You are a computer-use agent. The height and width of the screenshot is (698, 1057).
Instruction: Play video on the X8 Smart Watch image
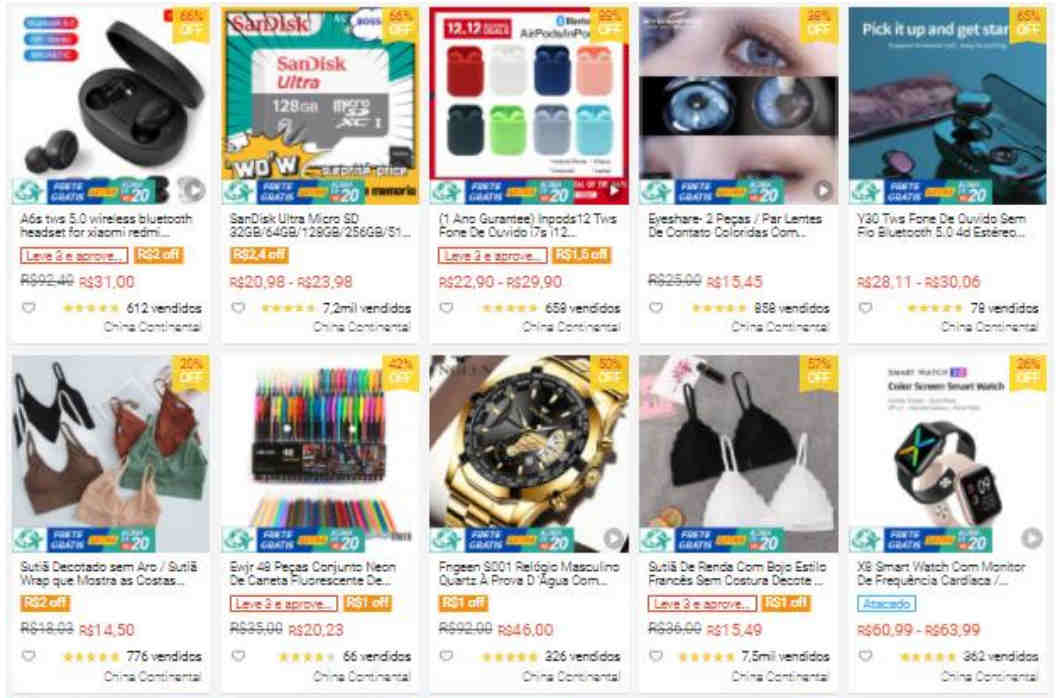pyautogui.click(x=1031, y=538)
